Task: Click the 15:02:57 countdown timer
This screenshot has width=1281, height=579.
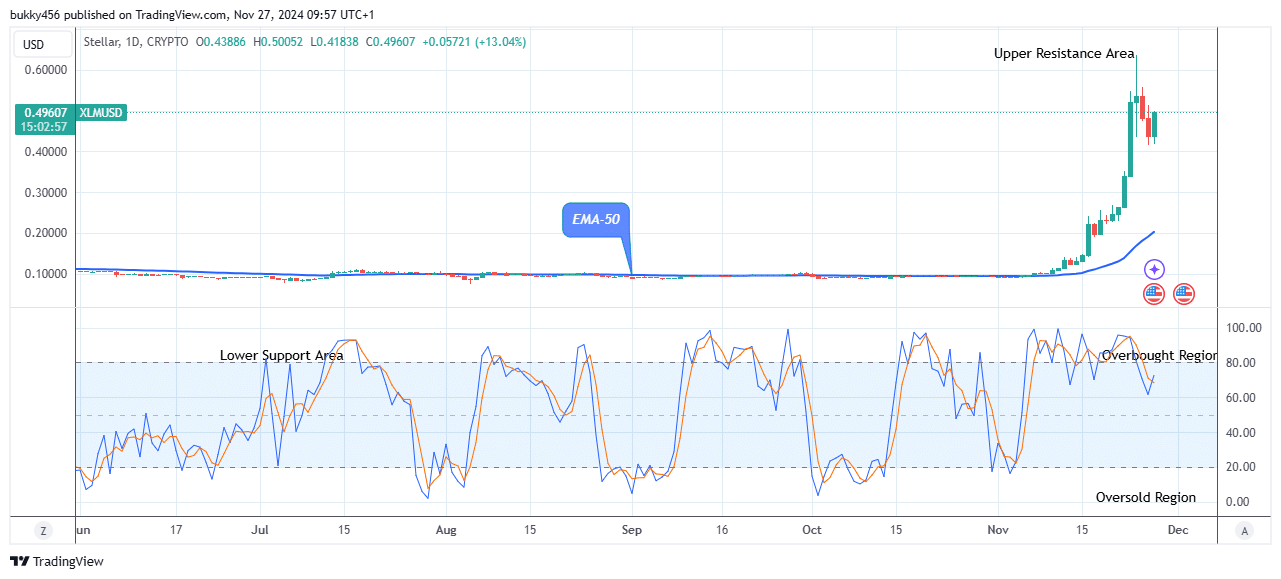Action: tap(43, 128)
